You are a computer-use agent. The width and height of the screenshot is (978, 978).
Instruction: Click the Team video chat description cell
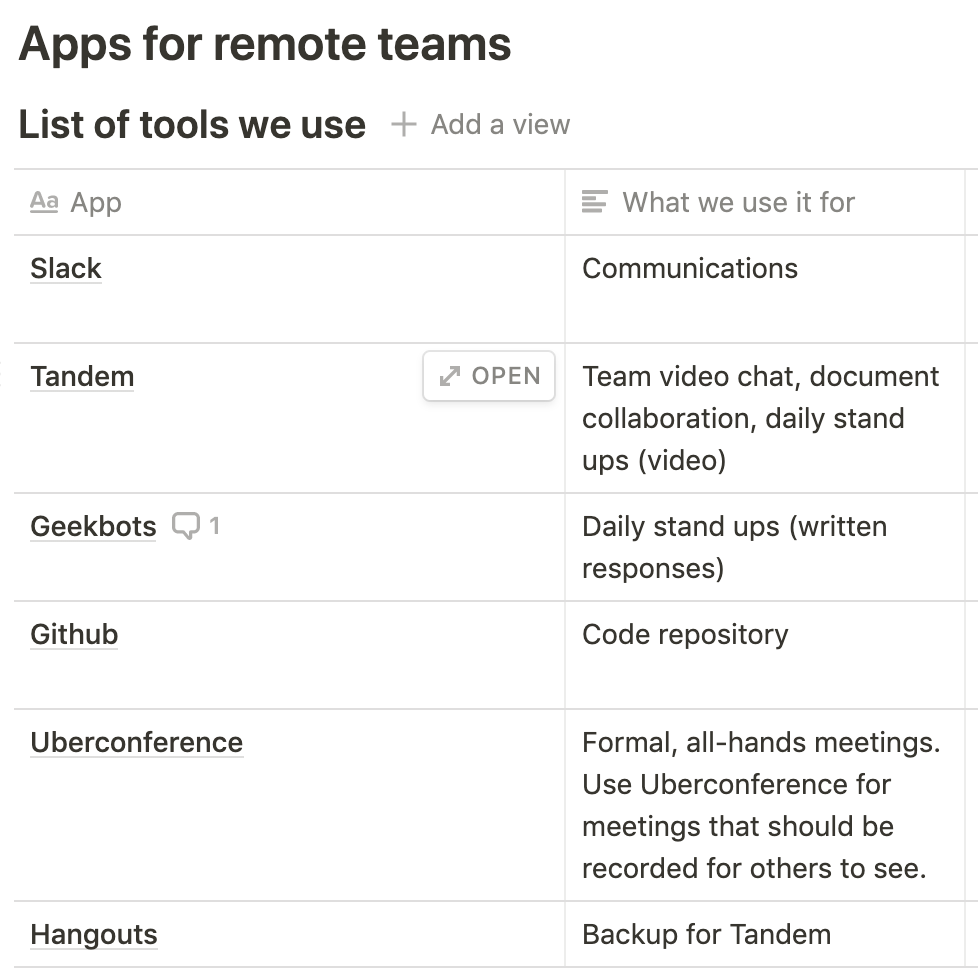tap(765, 418)
